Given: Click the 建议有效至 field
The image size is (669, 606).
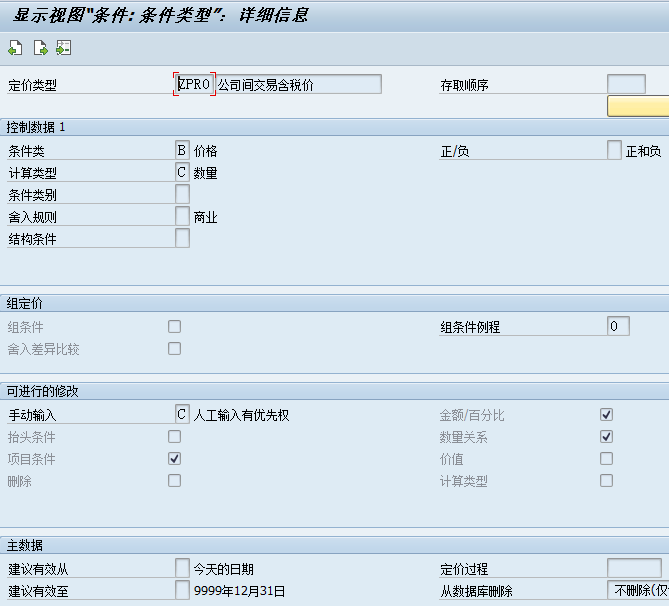Looking at the screenshot, I should (x=182, y=590).
